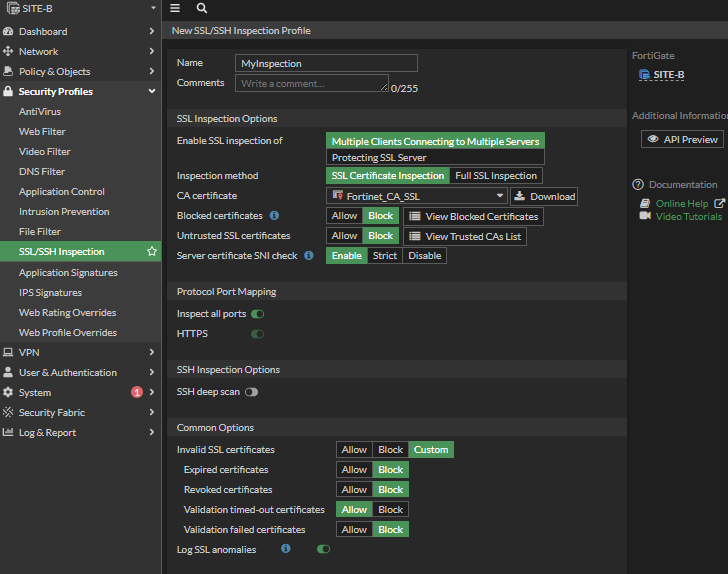Click info icon beside Server certificate SNI check
Screen dimensions: 728x574
(x=309, y=256)
